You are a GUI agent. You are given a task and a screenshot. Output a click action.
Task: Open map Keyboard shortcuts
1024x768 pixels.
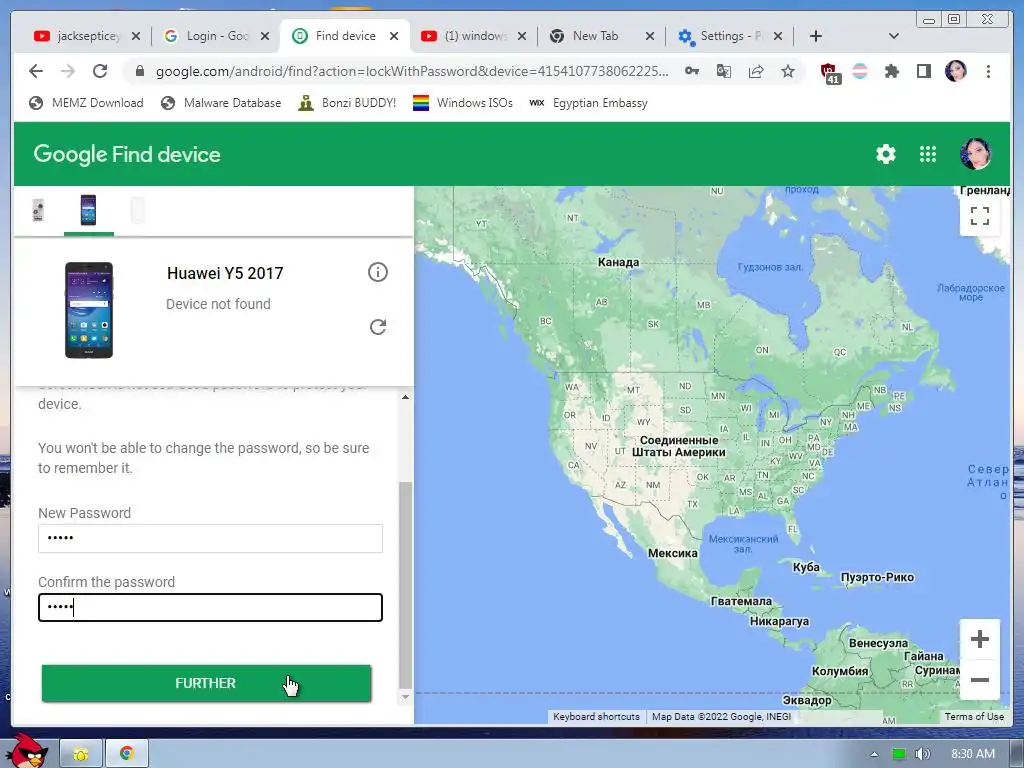tap(596, 716)
